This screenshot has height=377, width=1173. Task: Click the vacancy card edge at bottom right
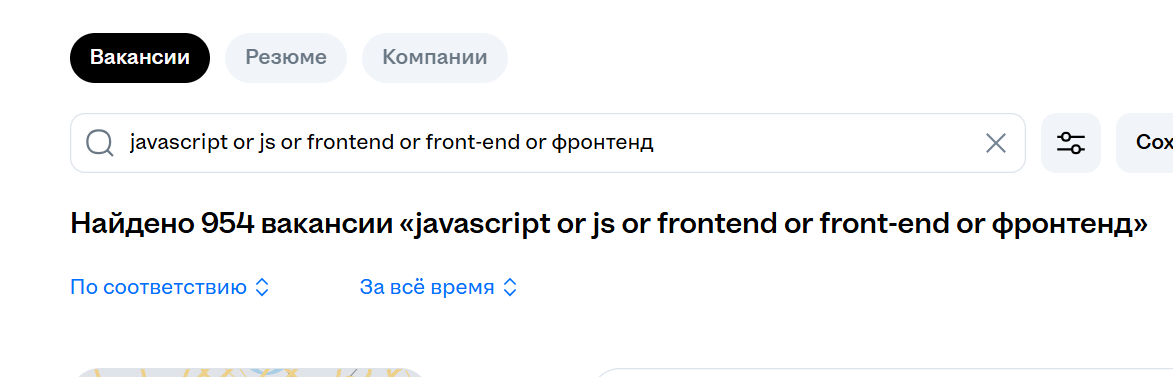click(x=883, y=373)
